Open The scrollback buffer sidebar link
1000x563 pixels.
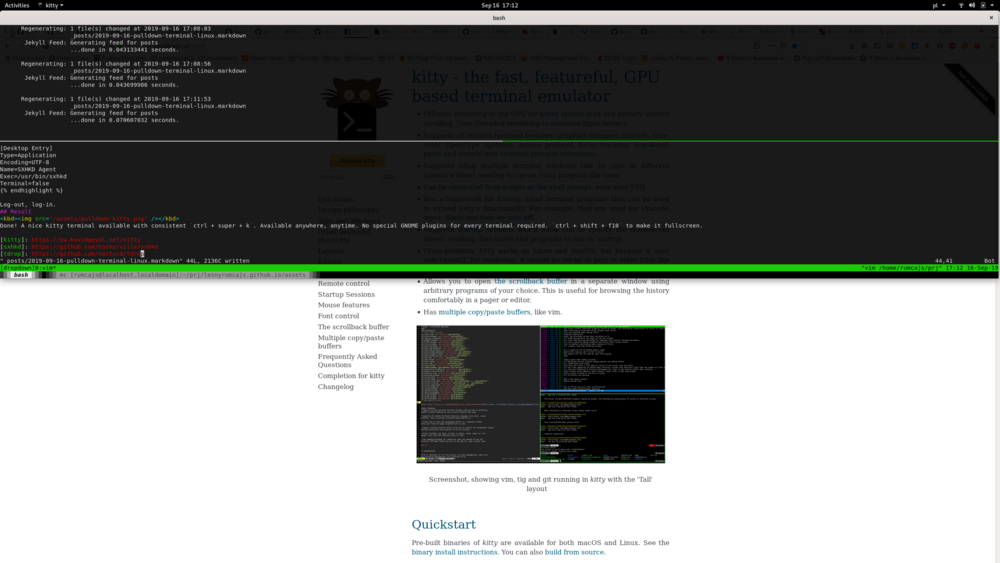tap(353, 327)
